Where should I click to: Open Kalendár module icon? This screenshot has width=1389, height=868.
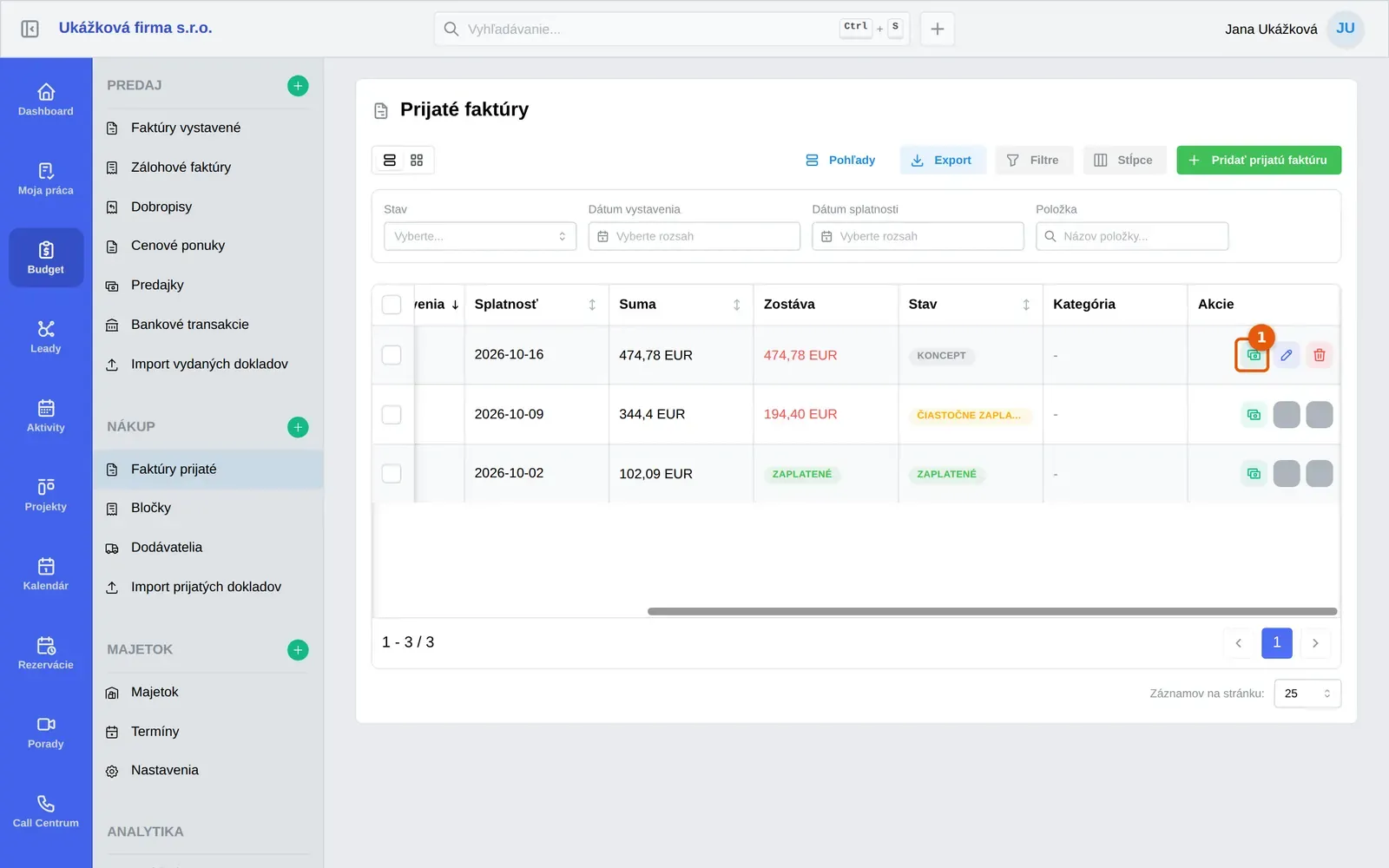46,574
